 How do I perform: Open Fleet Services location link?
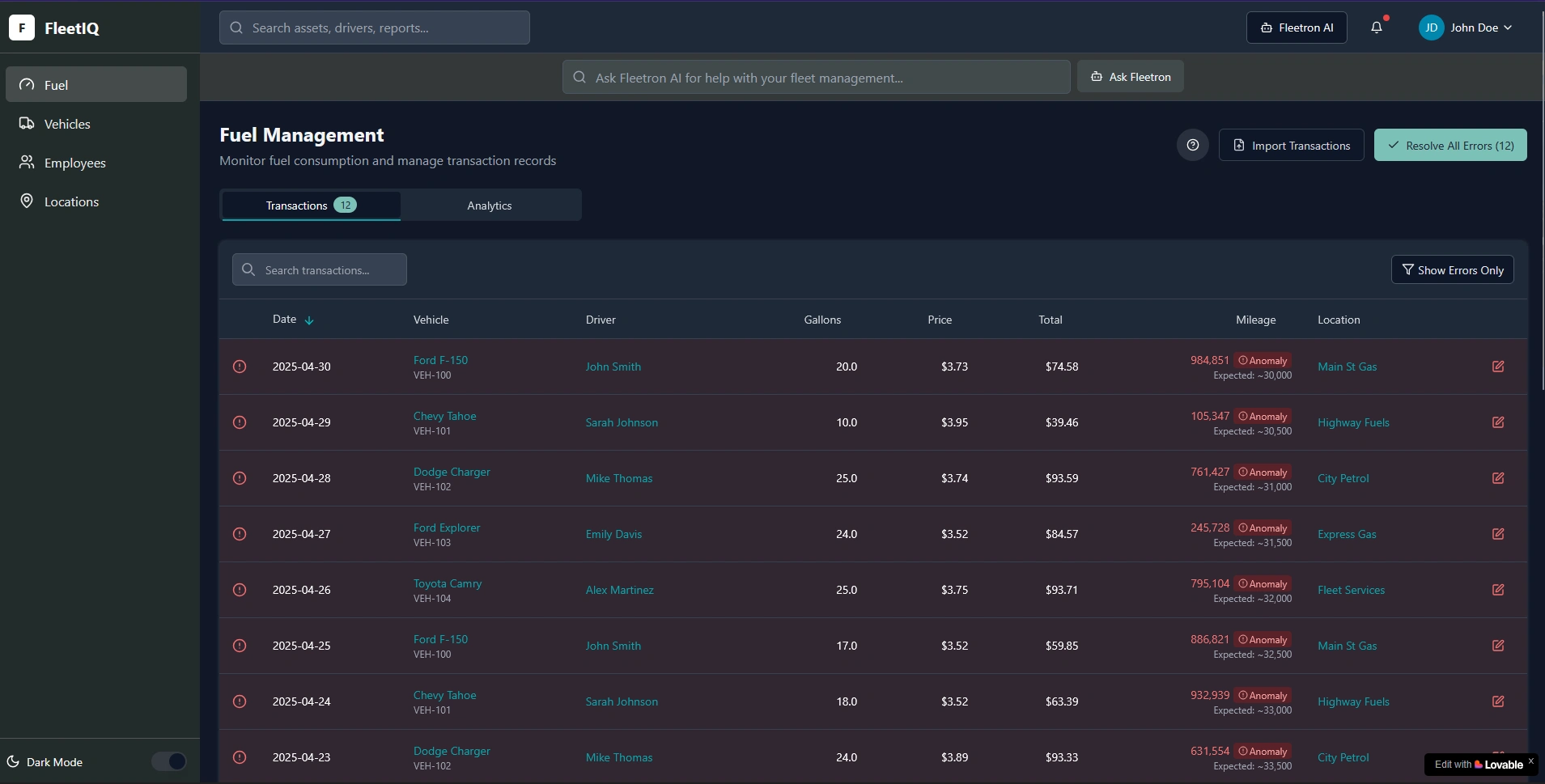click(x=1351, y=590)
